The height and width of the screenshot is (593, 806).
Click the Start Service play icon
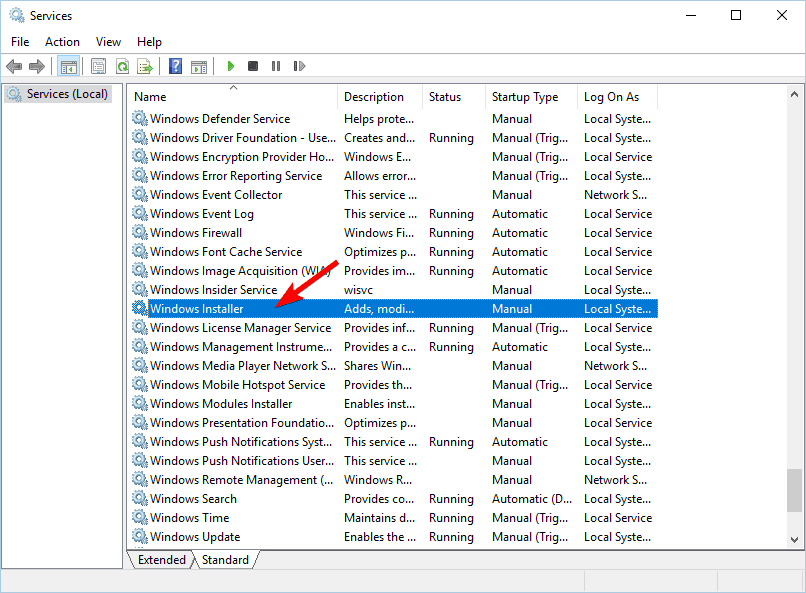tap(231, 66)
